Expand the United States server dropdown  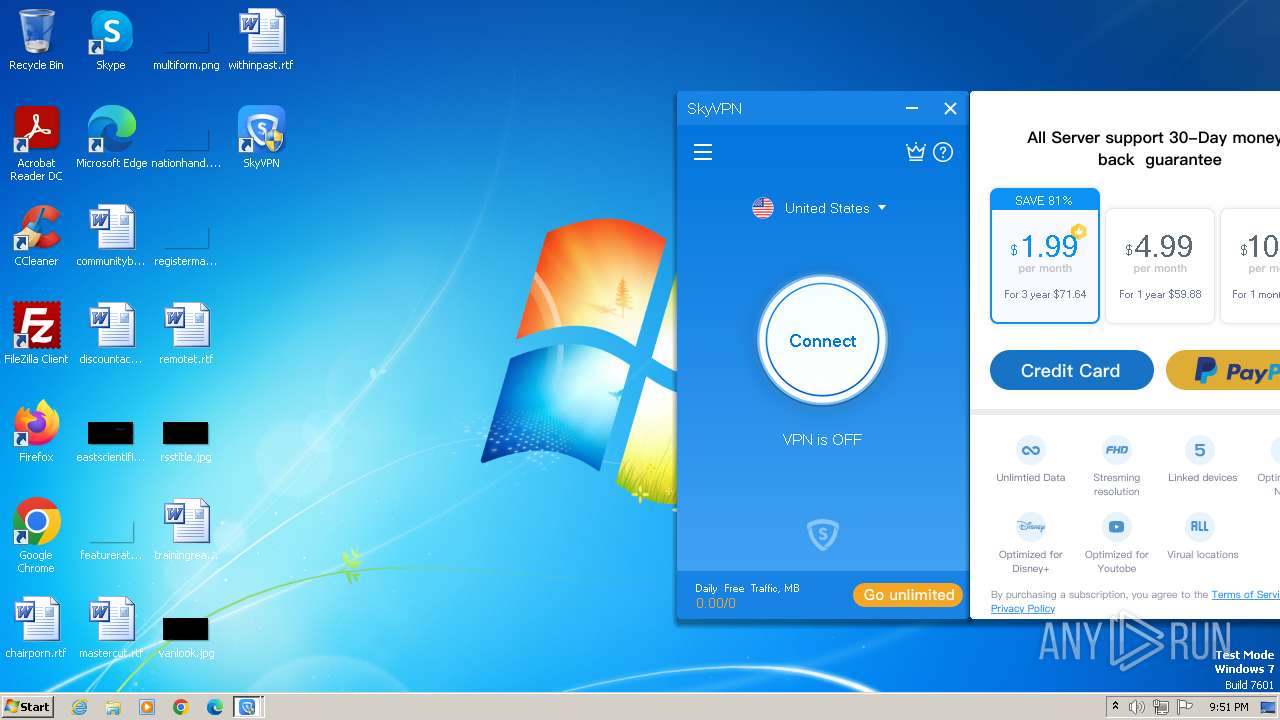882,208
